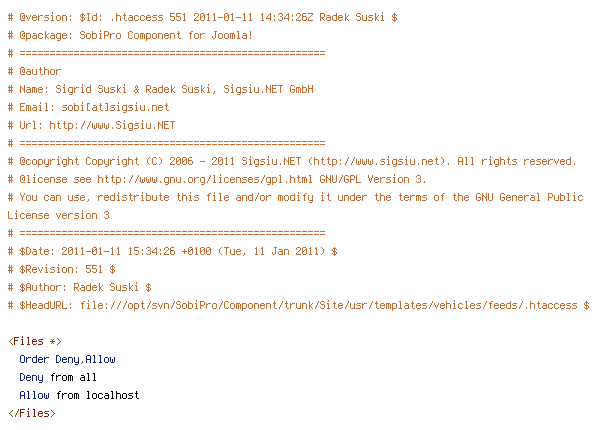Click the Name: Sigrid Suski line
The height and width of the screenshot is (430, 600).
pyautogui.click(x=161, y=90)
